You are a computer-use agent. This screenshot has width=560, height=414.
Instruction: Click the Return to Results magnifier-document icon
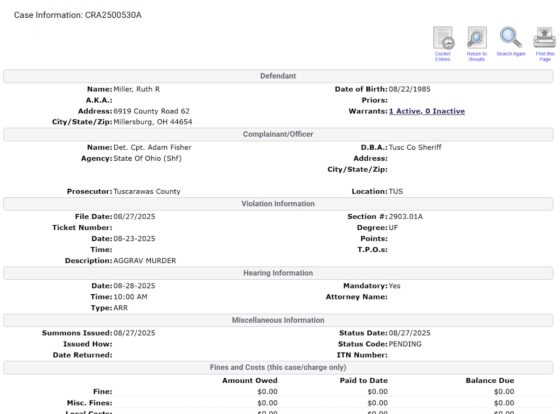tap(477, 38)
